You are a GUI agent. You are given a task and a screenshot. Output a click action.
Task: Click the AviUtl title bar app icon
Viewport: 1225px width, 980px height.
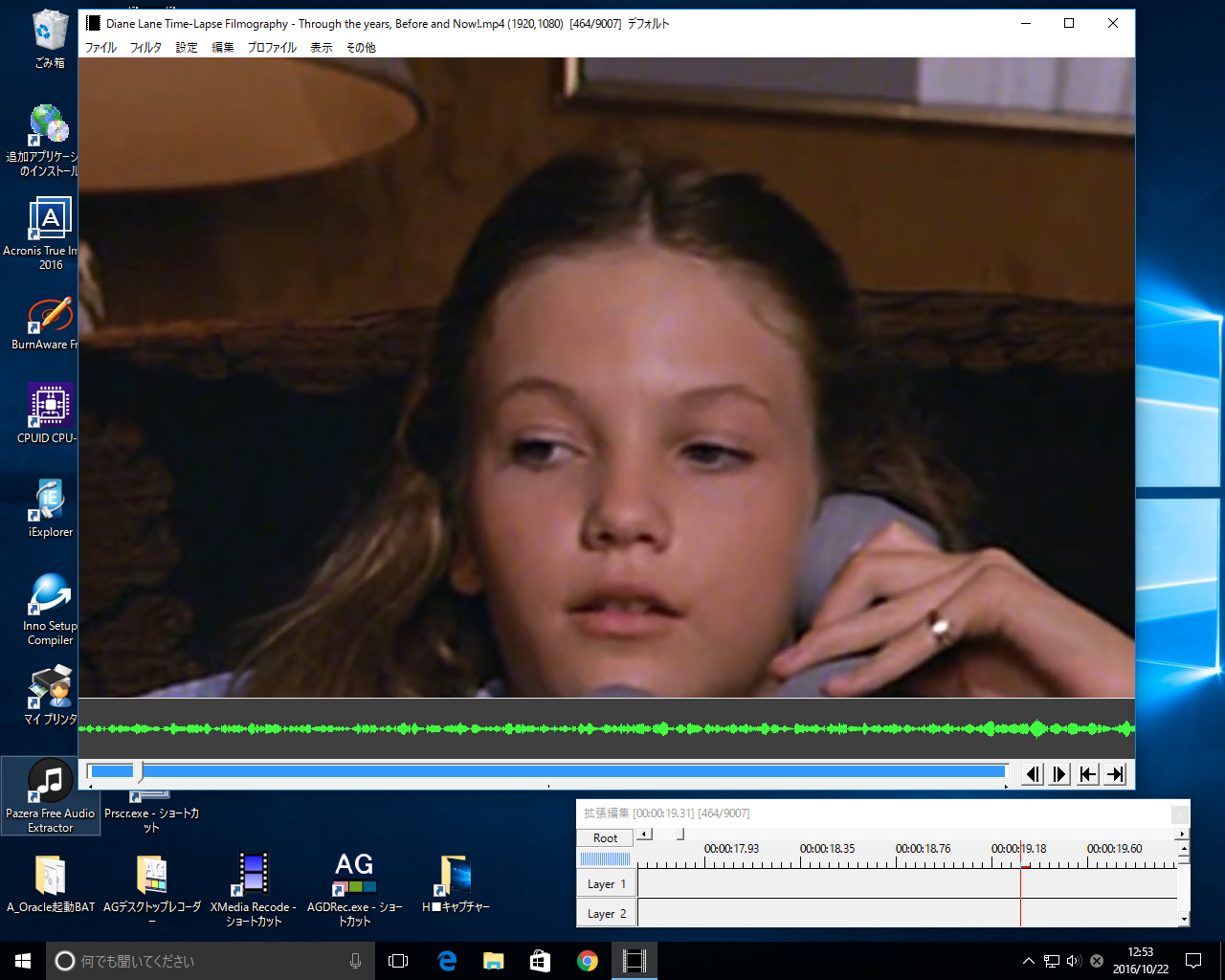(93, 23)
